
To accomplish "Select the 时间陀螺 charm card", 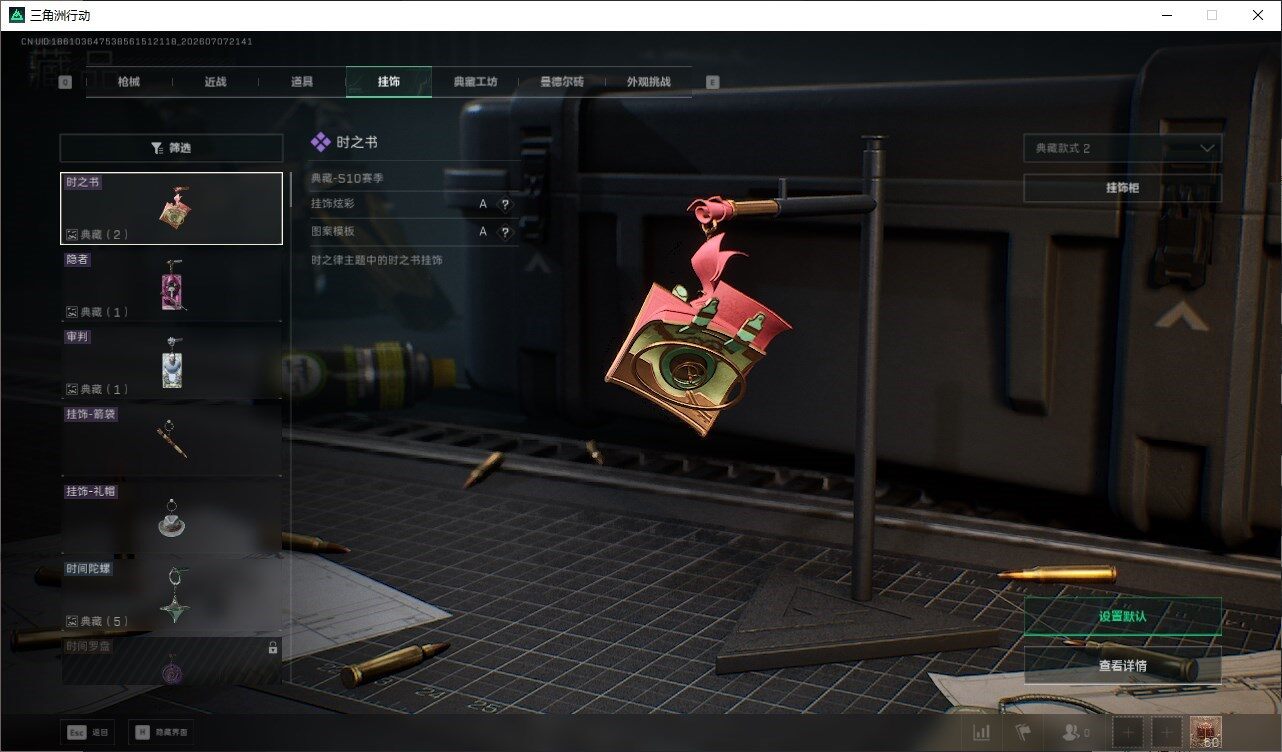I will (171, 595).
